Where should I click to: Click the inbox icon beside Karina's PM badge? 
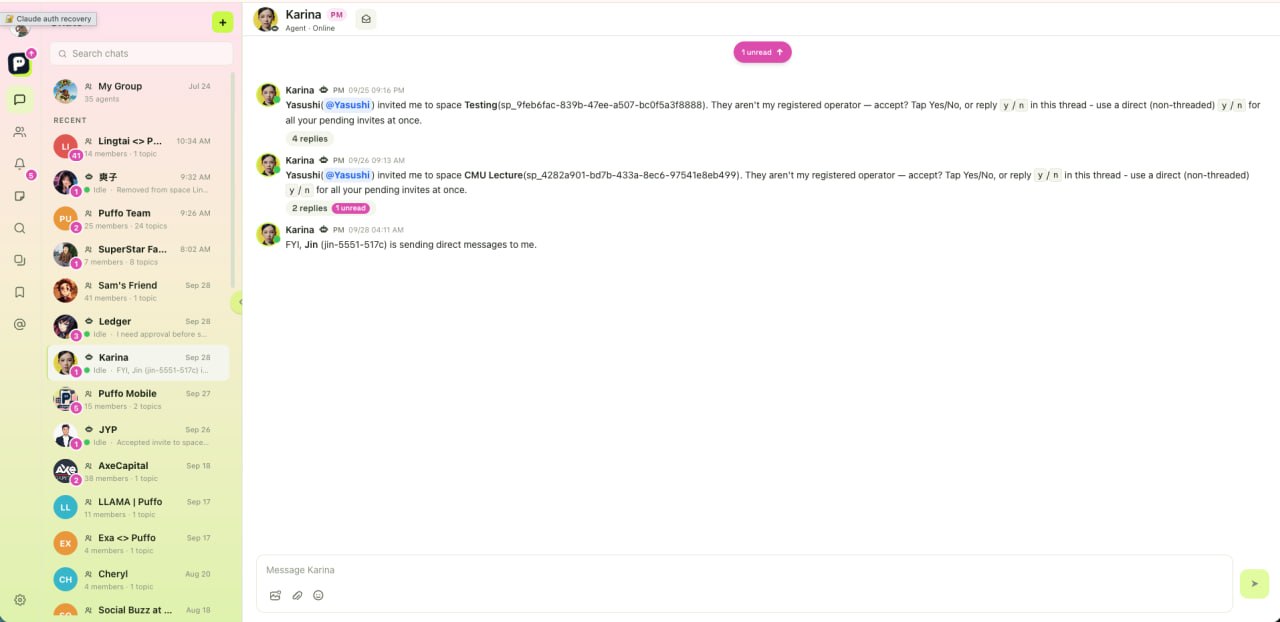366,19
